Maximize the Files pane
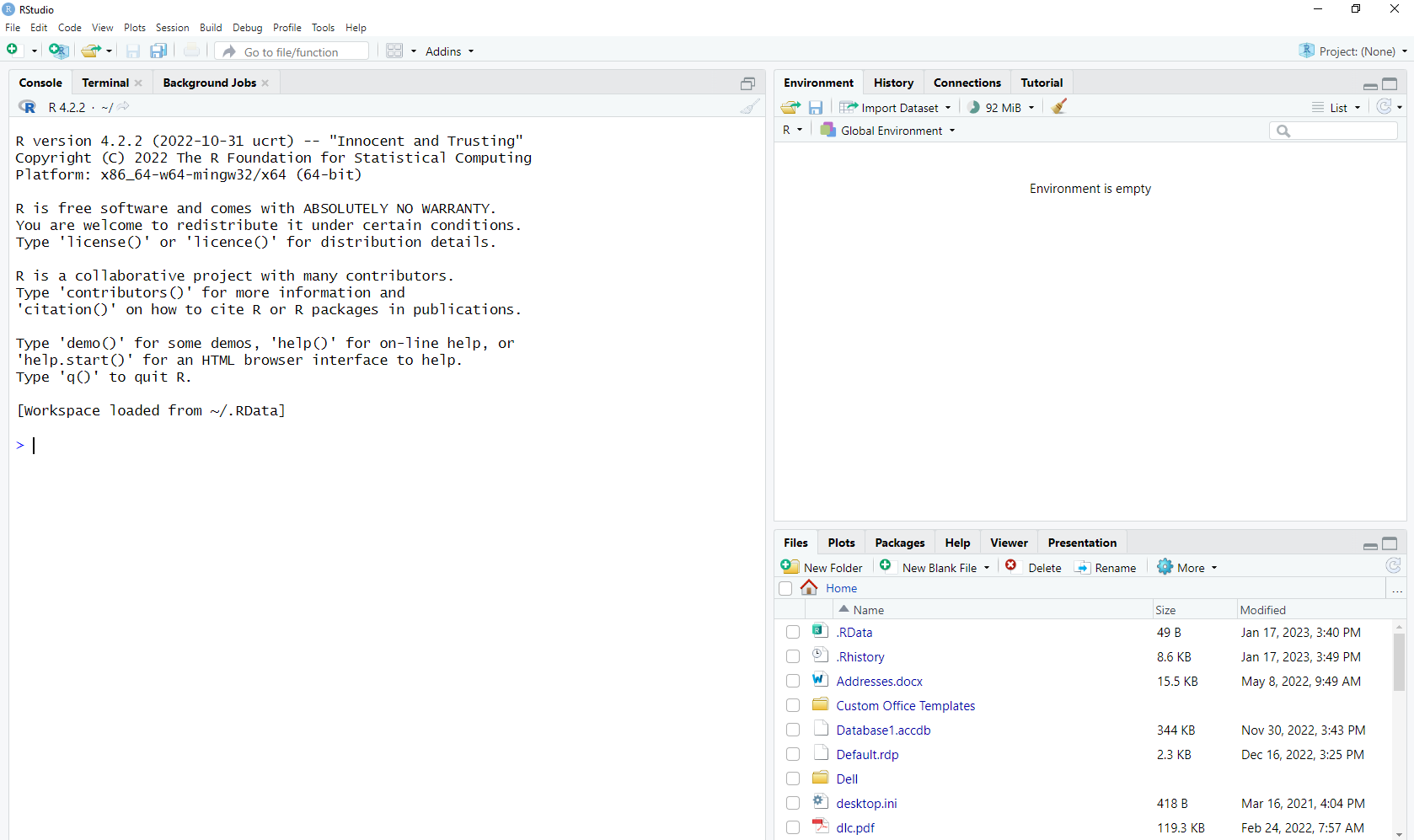The width and height of the screenshot is (1414, 840). [1390, 543]
